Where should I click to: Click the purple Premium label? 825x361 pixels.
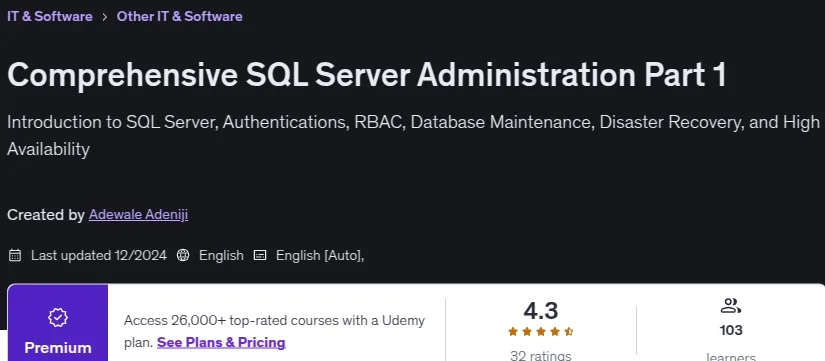[58, 348]
